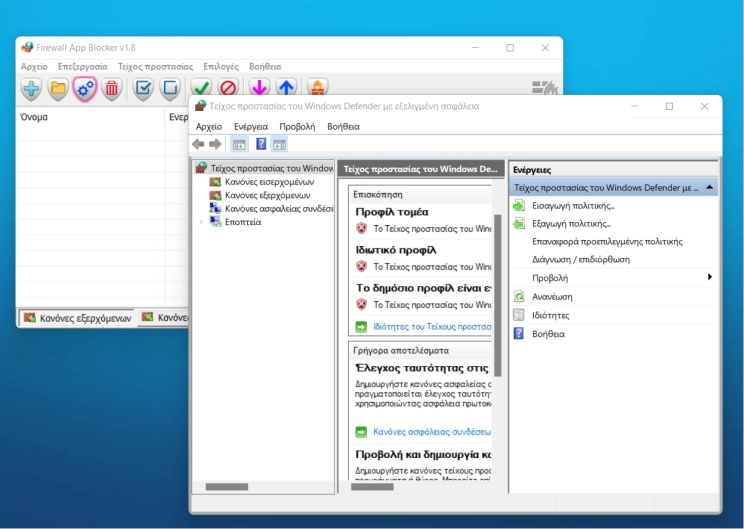Click the Όνομα column header

pos(90,117)
